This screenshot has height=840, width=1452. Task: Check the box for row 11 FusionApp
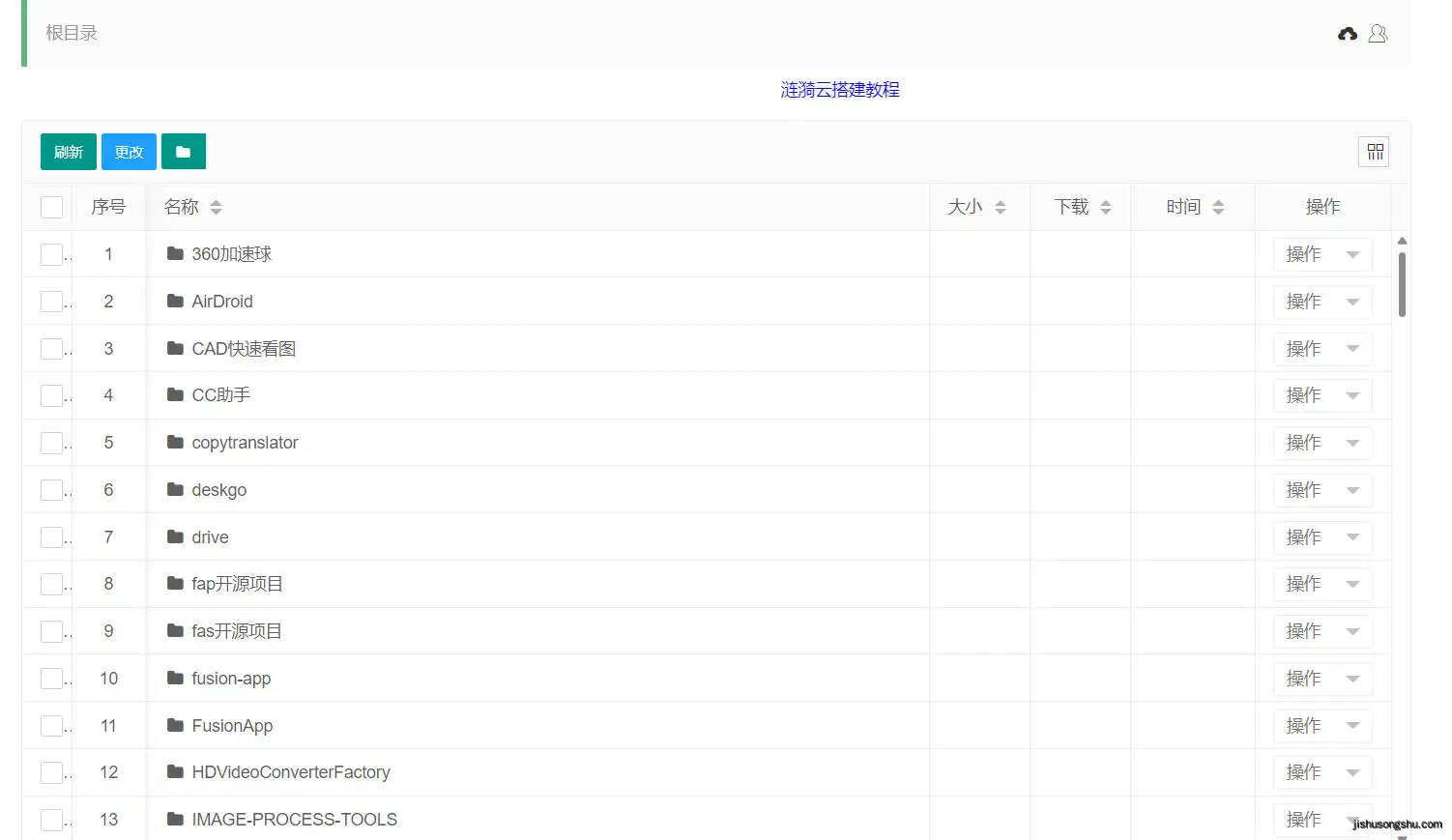tap(52, 726)
